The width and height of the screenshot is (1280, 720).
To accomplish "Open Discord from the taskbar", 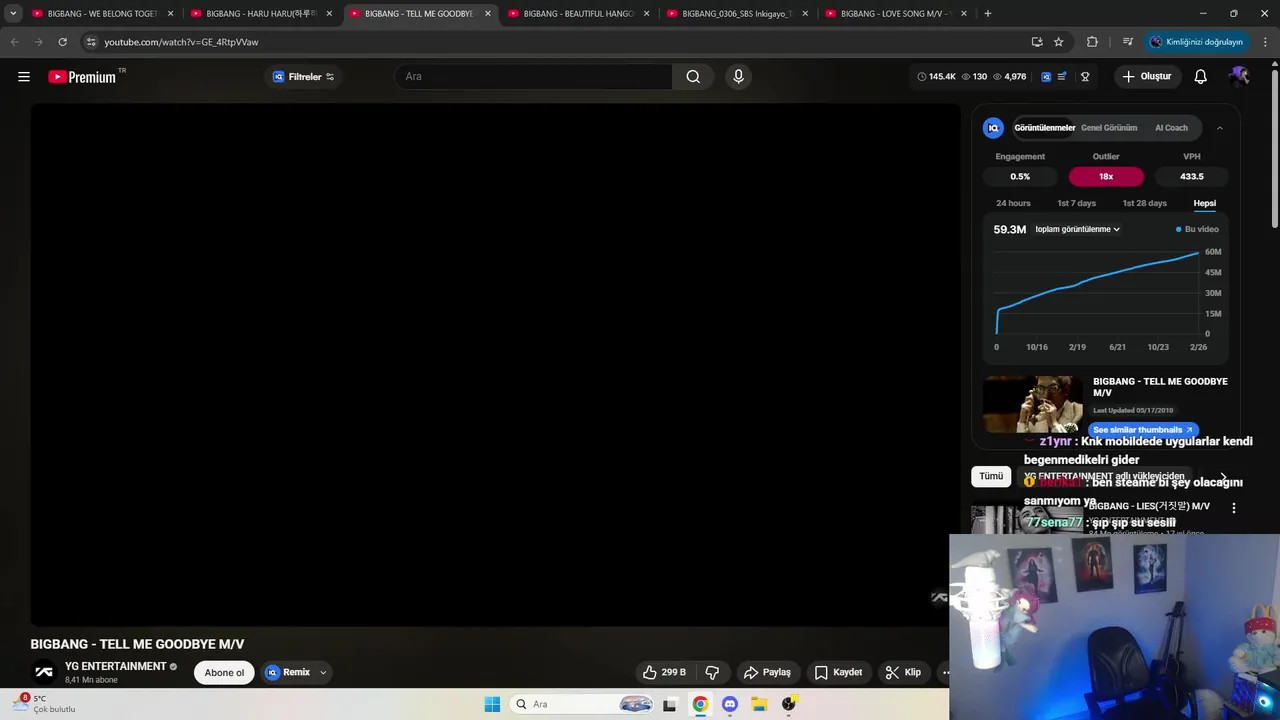I will 729,704.
